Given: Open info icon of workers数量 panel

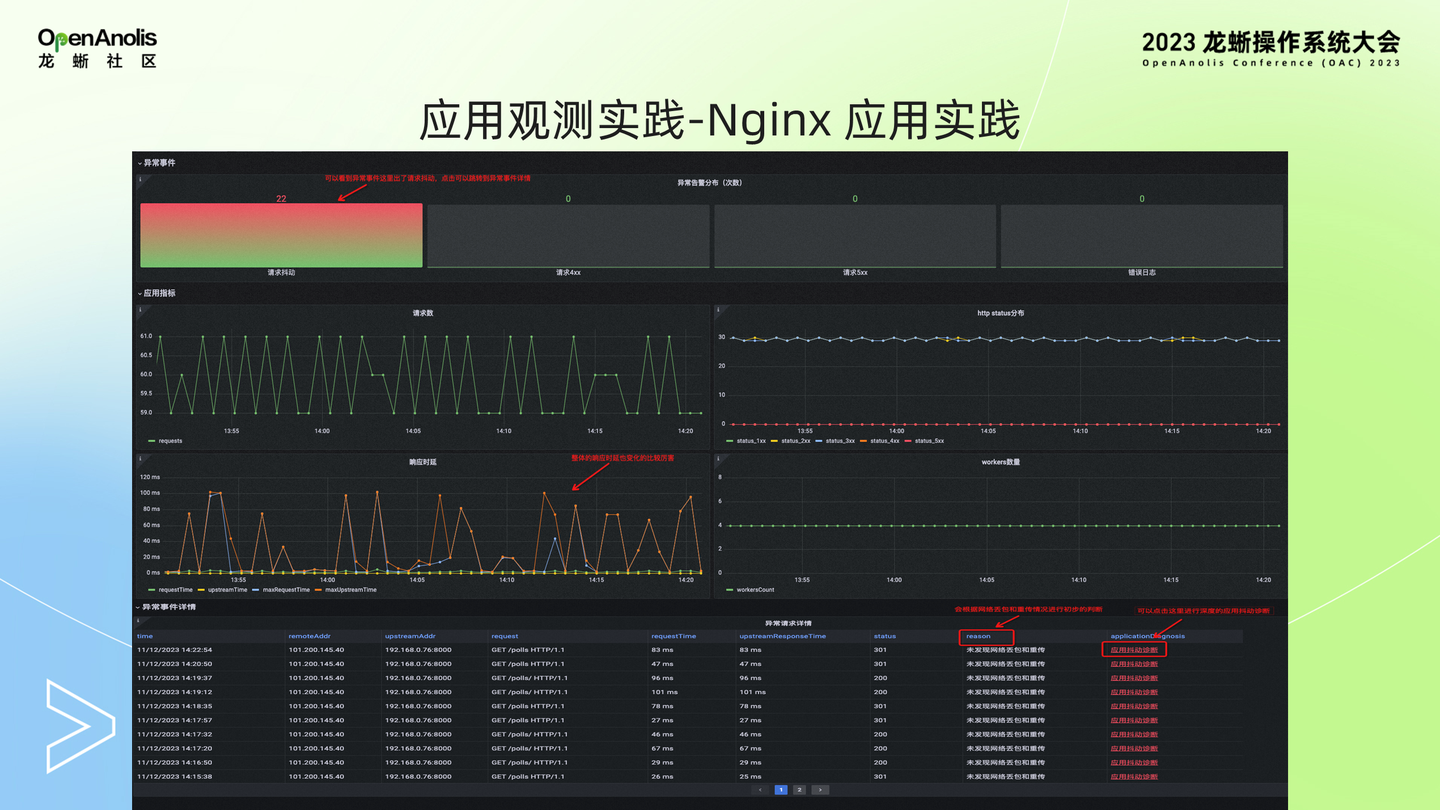Looking at the screenshot, I should coord(718,459).
